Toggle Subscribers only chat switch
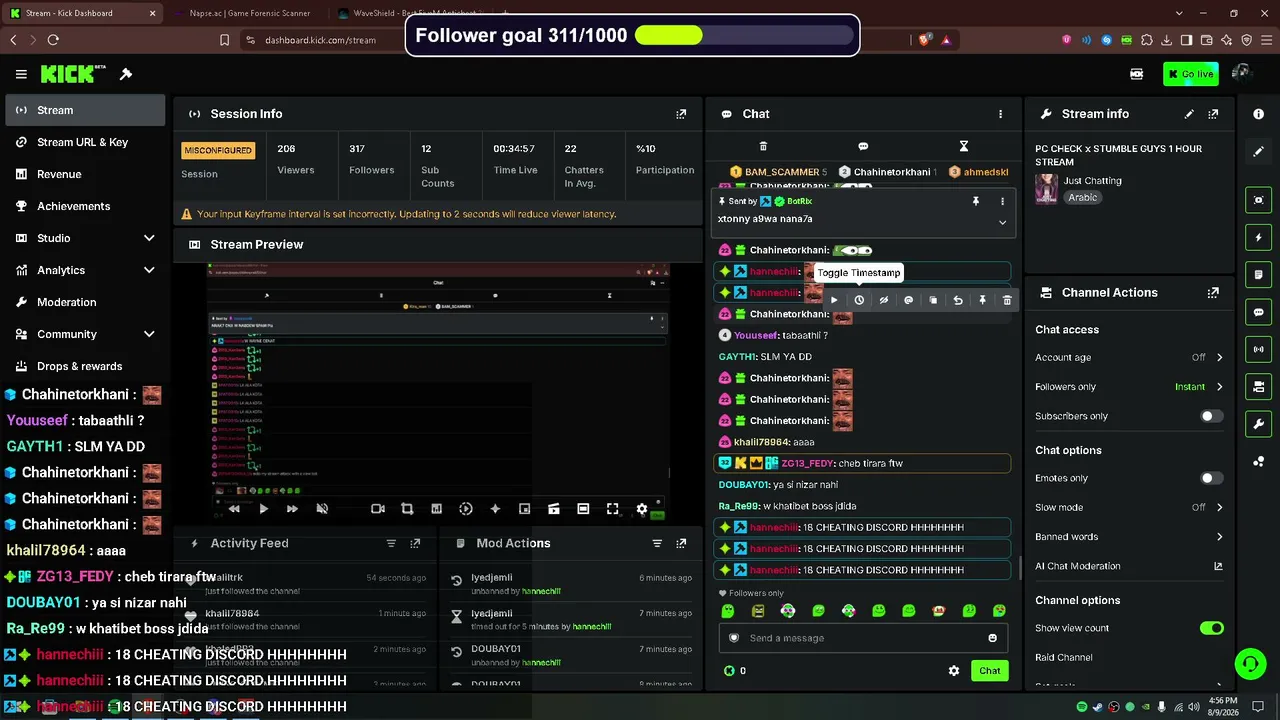This screenshot has height=720, width=1280. tap(1211, 416)
